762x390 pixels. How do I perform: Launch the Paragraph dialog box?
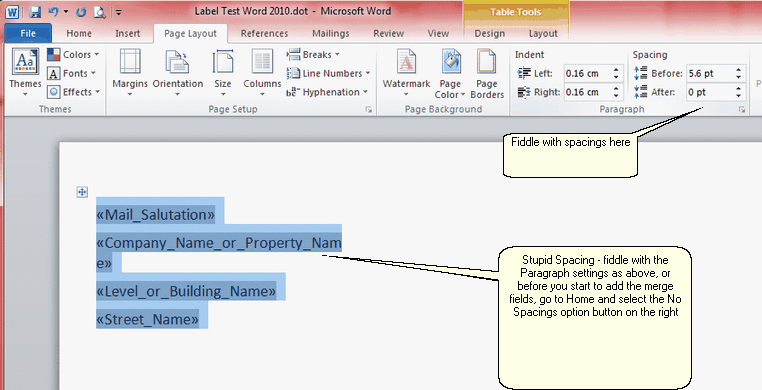point(742,110)
